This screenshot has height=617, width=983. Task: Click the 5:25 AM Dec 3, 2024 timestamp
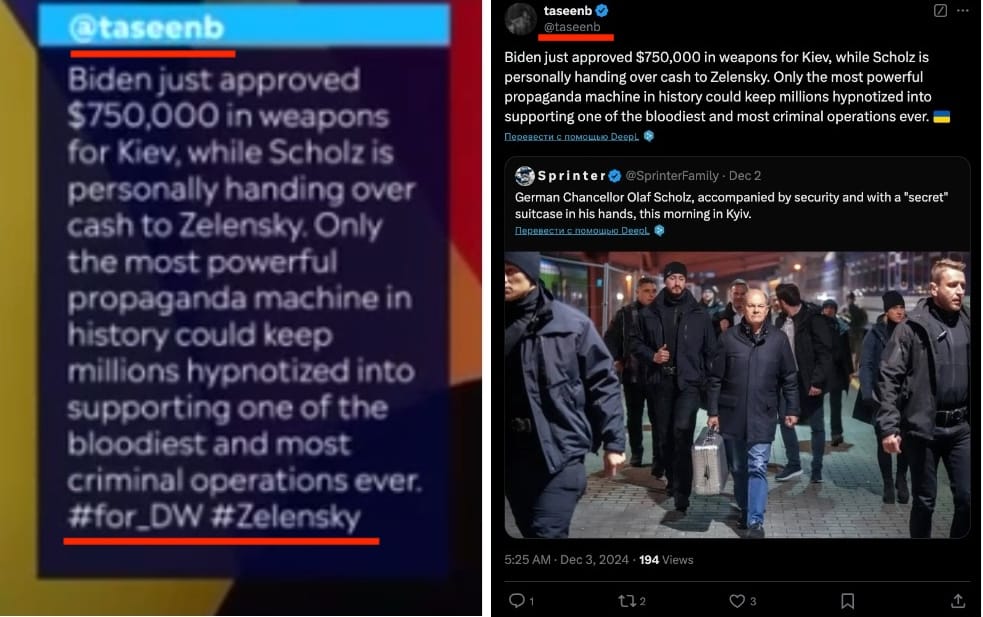tap(566, 559)
